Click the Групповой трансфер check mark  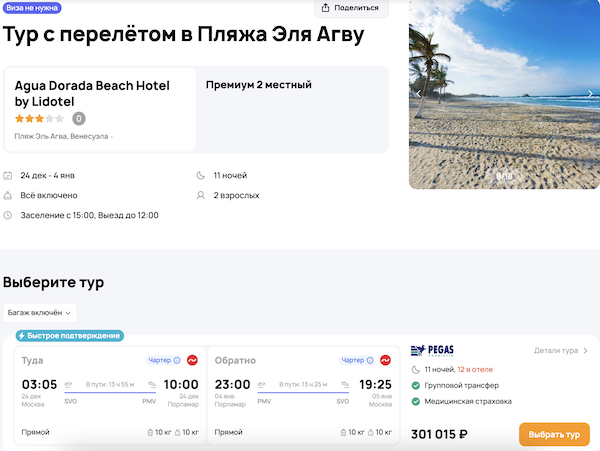(415, 385)
